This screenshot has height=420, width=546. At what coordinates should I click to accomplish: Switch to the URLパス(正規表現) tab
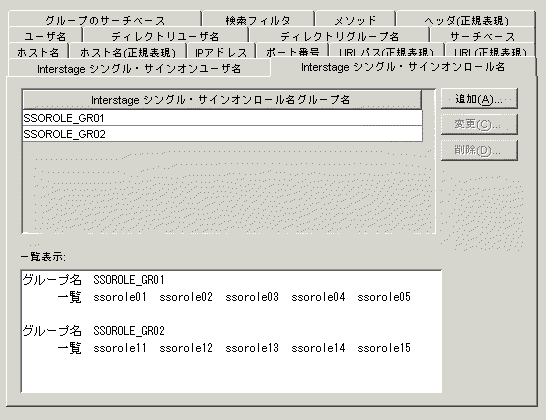pyautogui.click(x=387, y=51)
